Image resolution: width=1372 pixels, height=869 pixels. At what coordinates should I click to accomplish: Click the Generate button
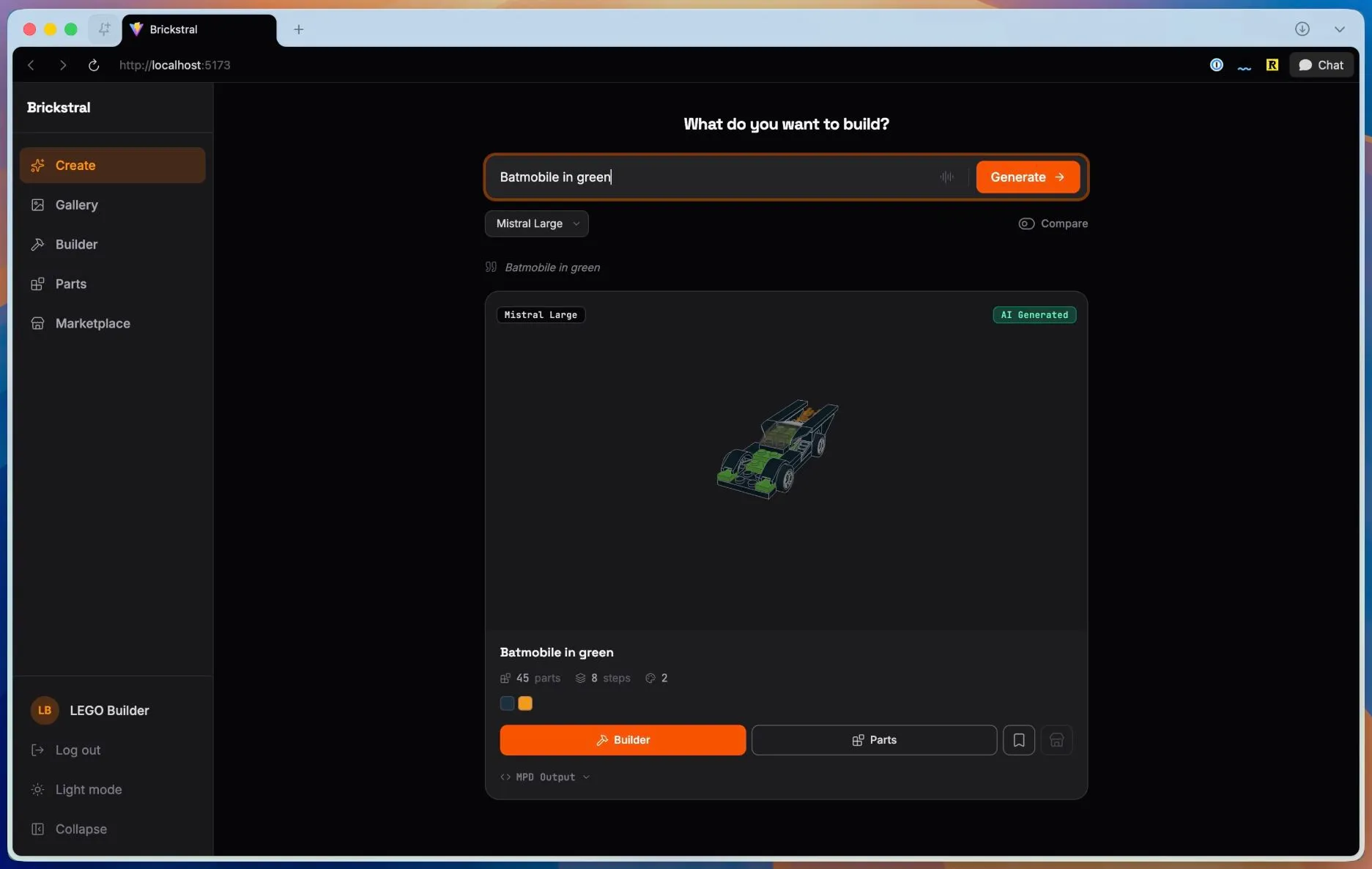(1027, 177)
